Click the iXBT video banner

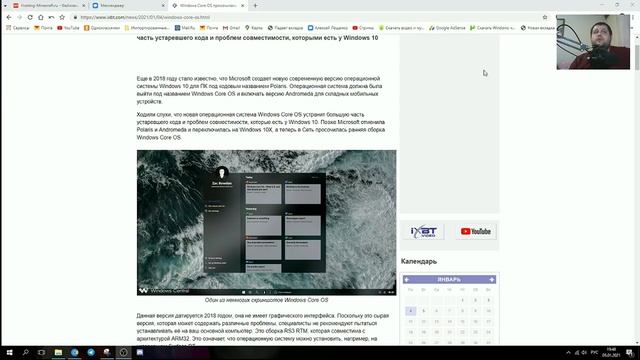click(x=424, y=231)
